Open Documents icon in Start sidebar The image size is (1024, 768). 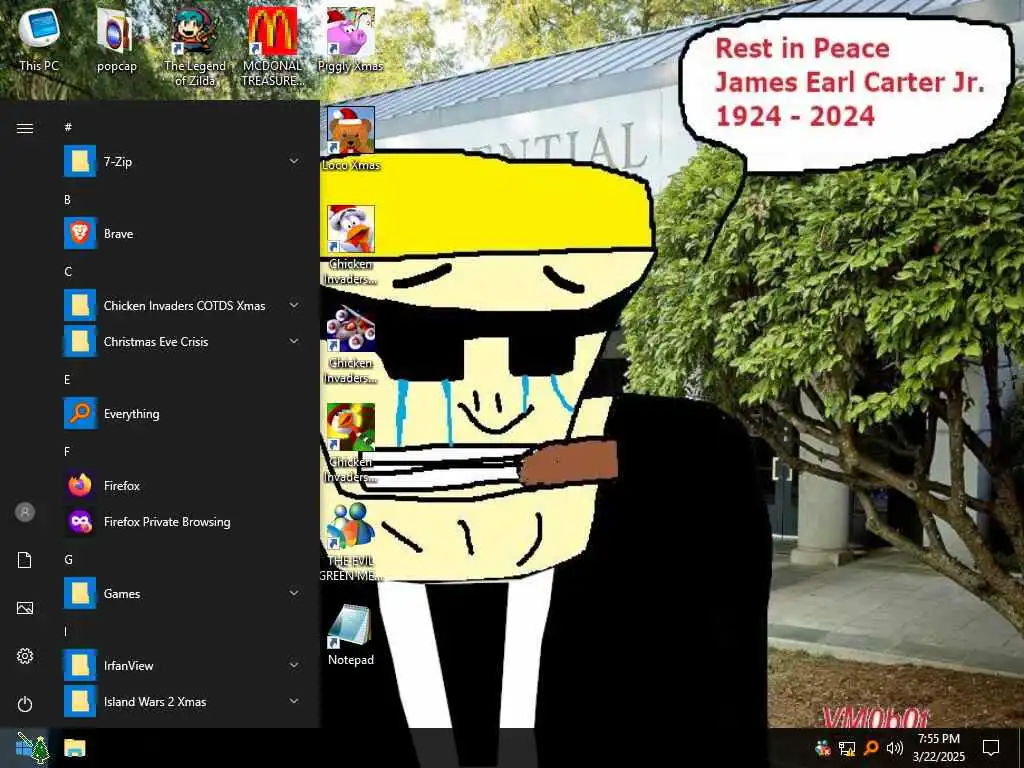[25, 560]
